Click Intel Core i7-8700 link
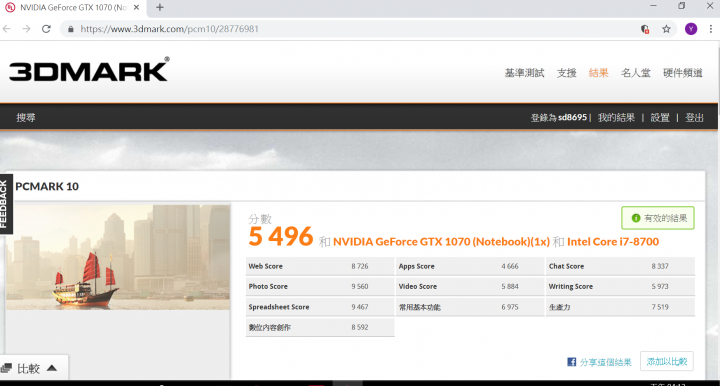Viewport: 720px width, 386px height. tap(613, 242)
